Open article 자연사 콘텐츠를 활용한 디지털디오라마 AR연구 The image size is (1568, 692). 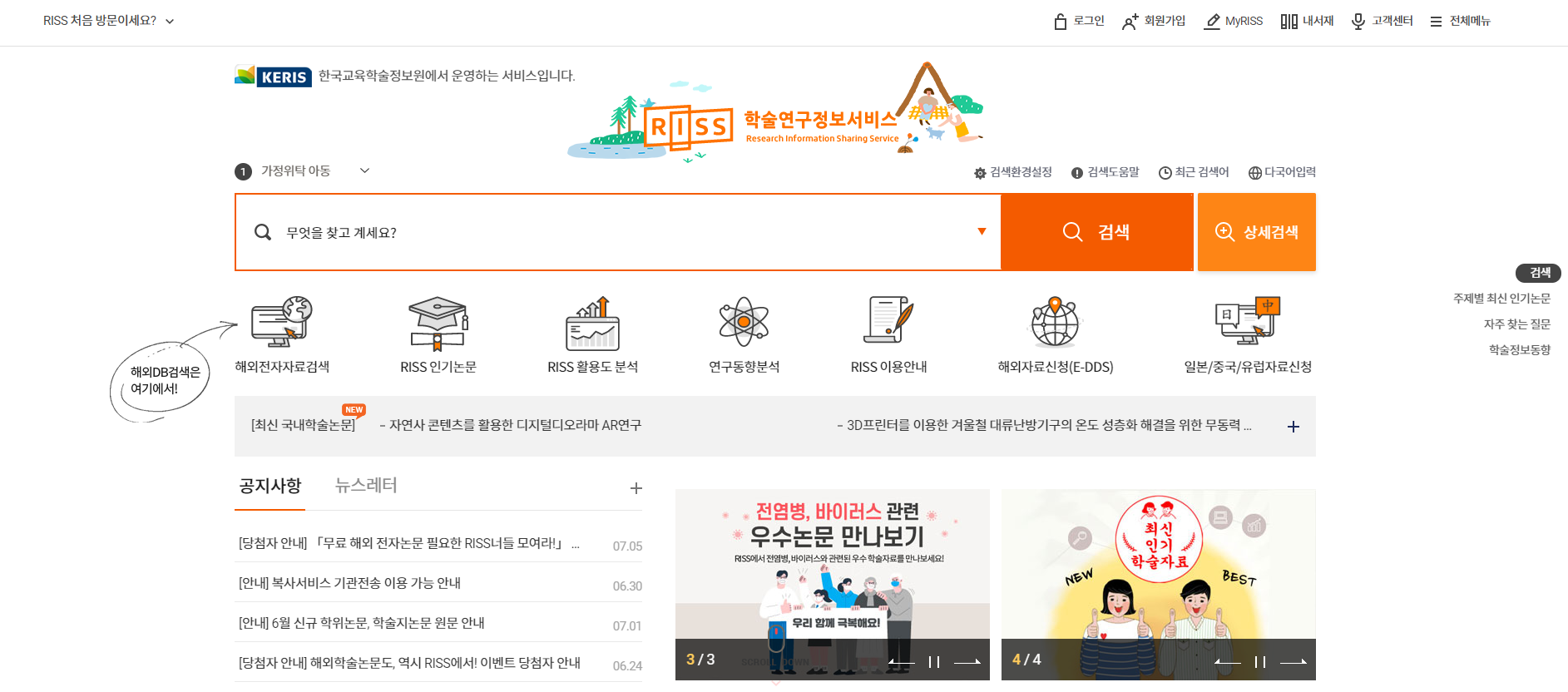coord(511,425)
